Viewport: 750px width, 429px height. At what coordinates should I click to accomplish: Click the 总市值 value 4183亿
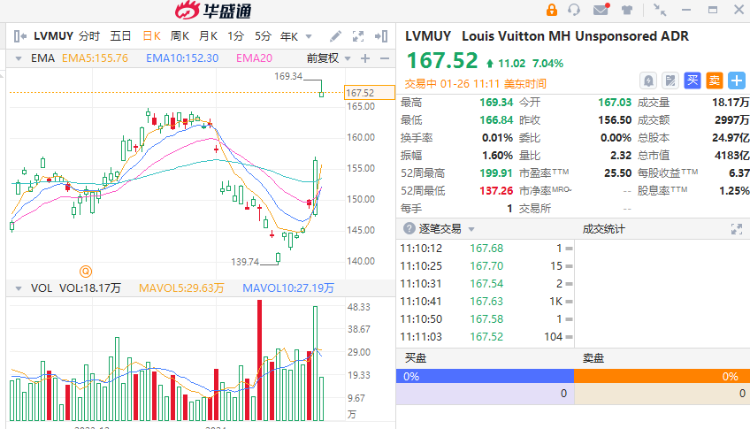click(x=731, y=155)
